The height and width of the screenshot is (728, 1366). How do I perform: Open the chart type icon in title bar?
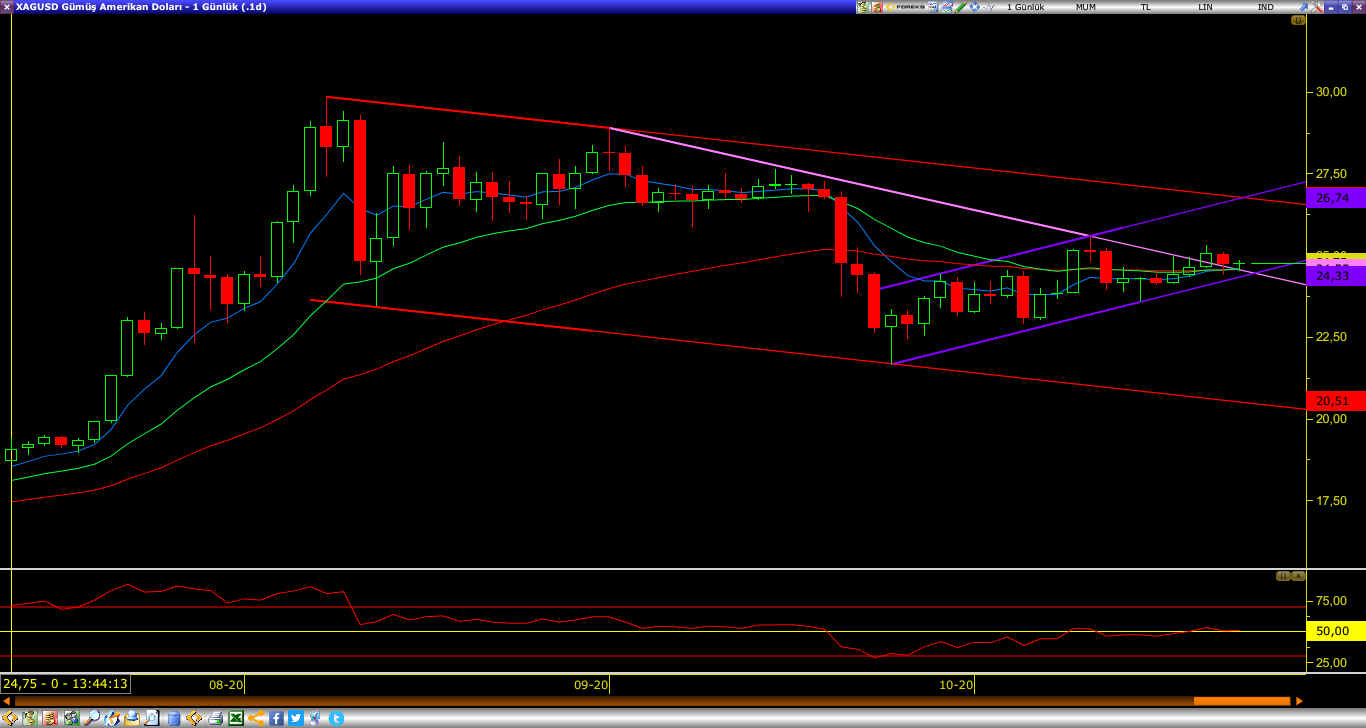click(947, 7)
